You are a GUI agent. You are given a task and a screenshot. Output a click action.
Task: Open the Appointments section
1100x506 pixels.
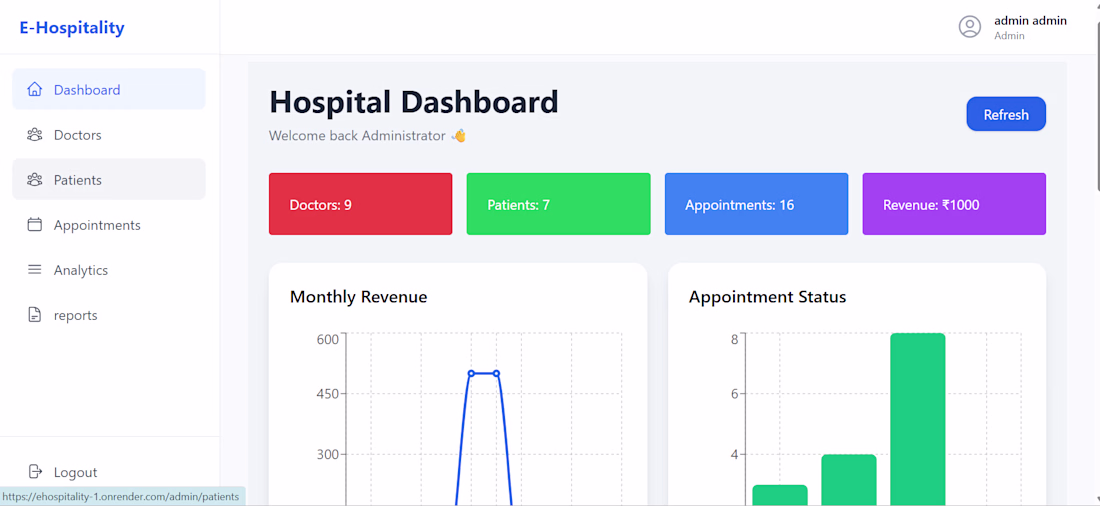[109, 225]
